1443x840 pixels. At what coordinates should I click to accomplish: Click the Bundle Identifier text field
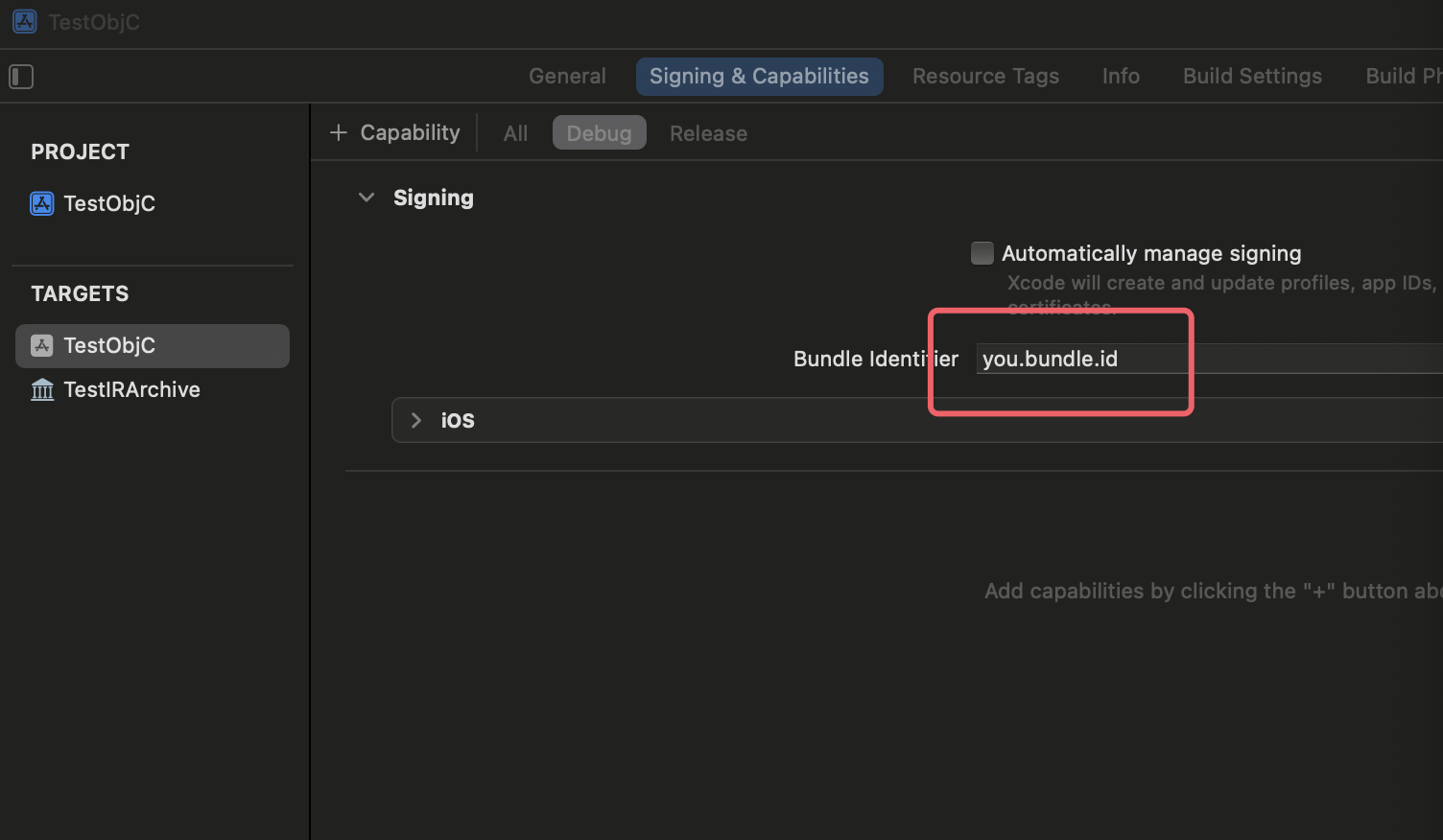pyautogui.click(x=1209, y=359)
